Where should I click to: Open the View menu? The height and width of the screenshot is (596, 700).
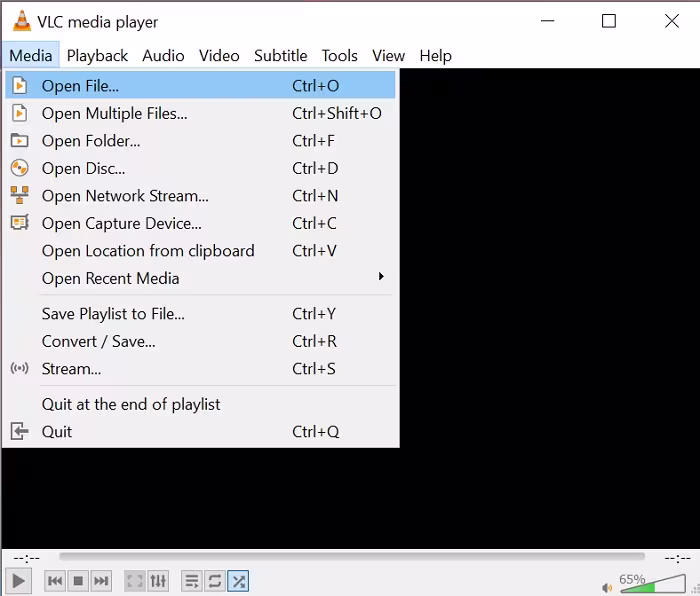click(388, 55)
